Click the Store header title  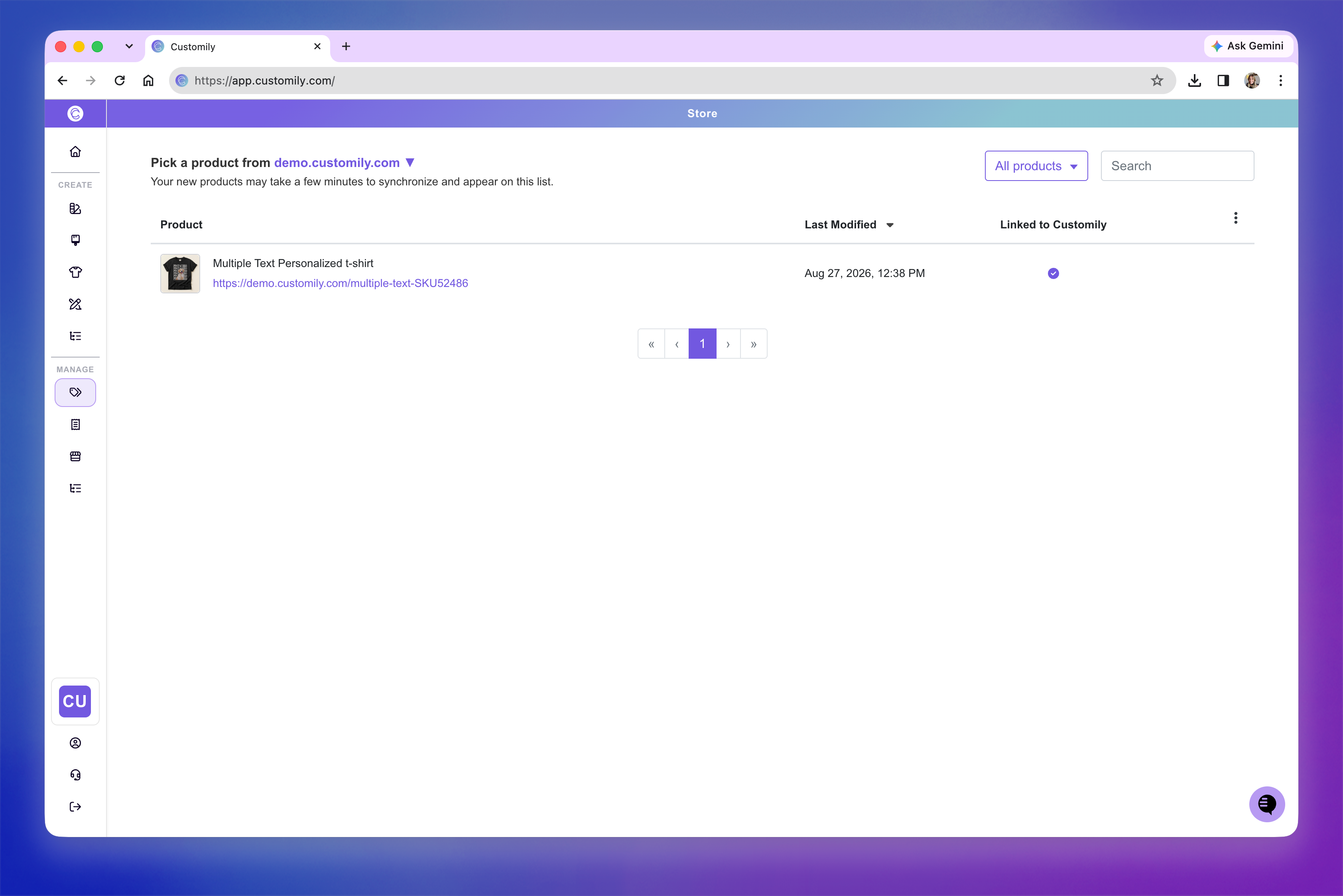[702, 113]
